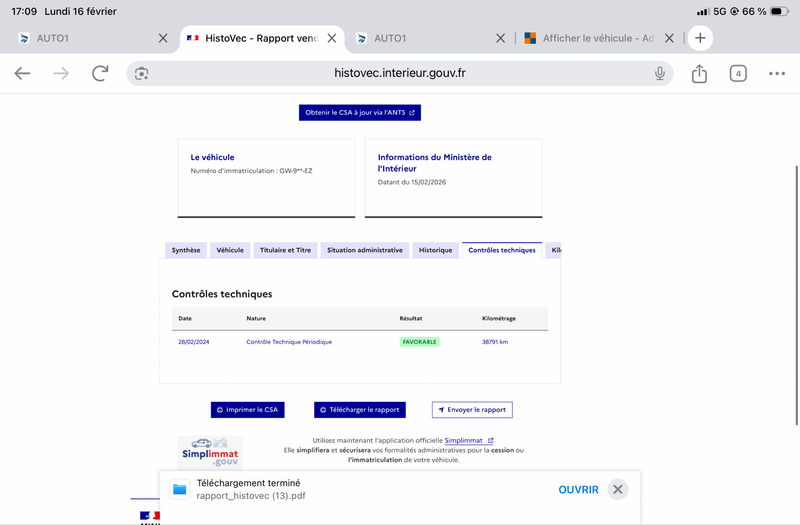The width and height of the screenshot is (800, 525).
Task: Close the first AUTO1 tab
Action: (163, 38)
